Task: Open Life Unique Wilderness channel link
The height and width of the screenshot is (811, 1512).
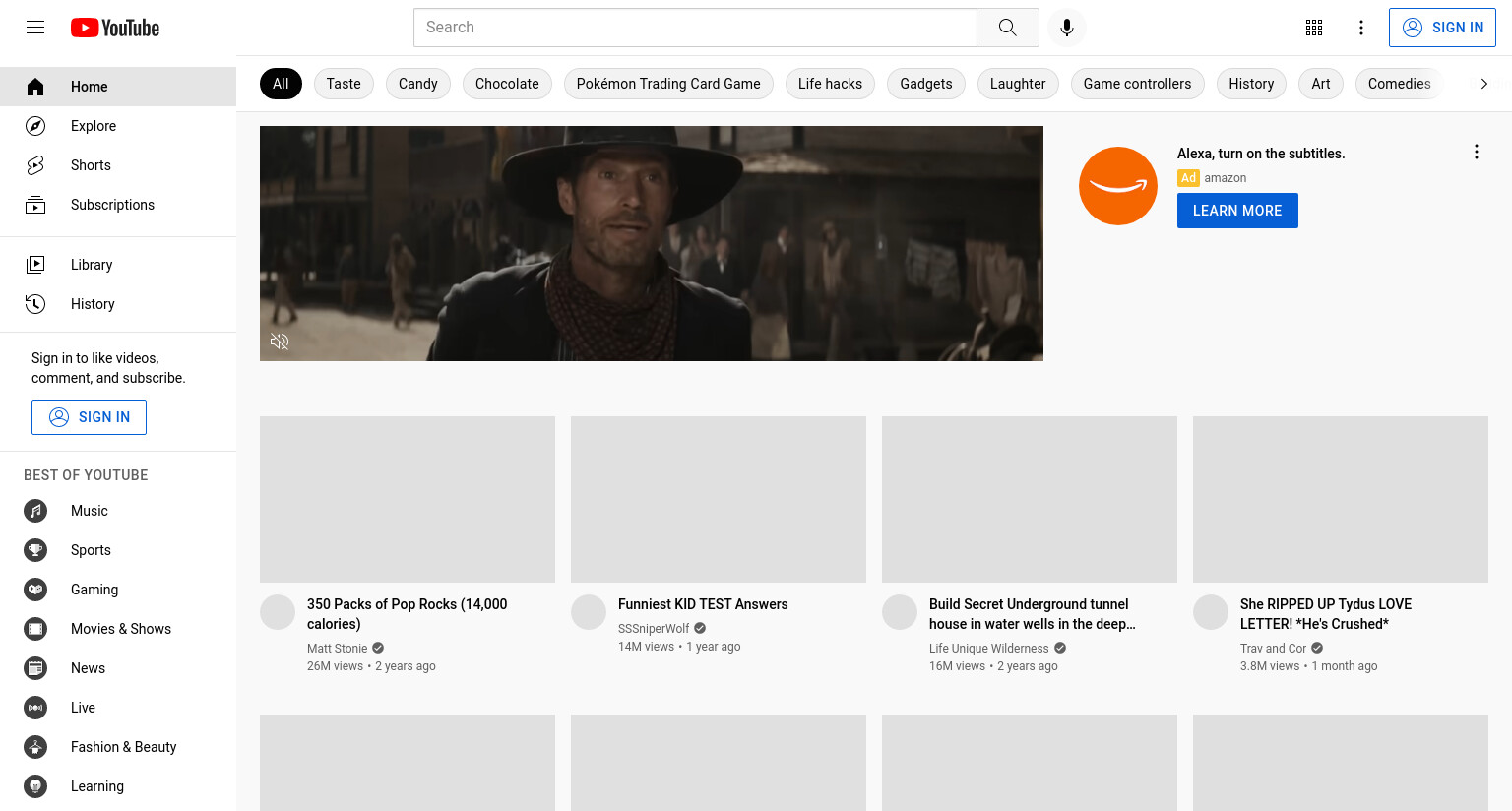Action: click(x=988, y=649)
